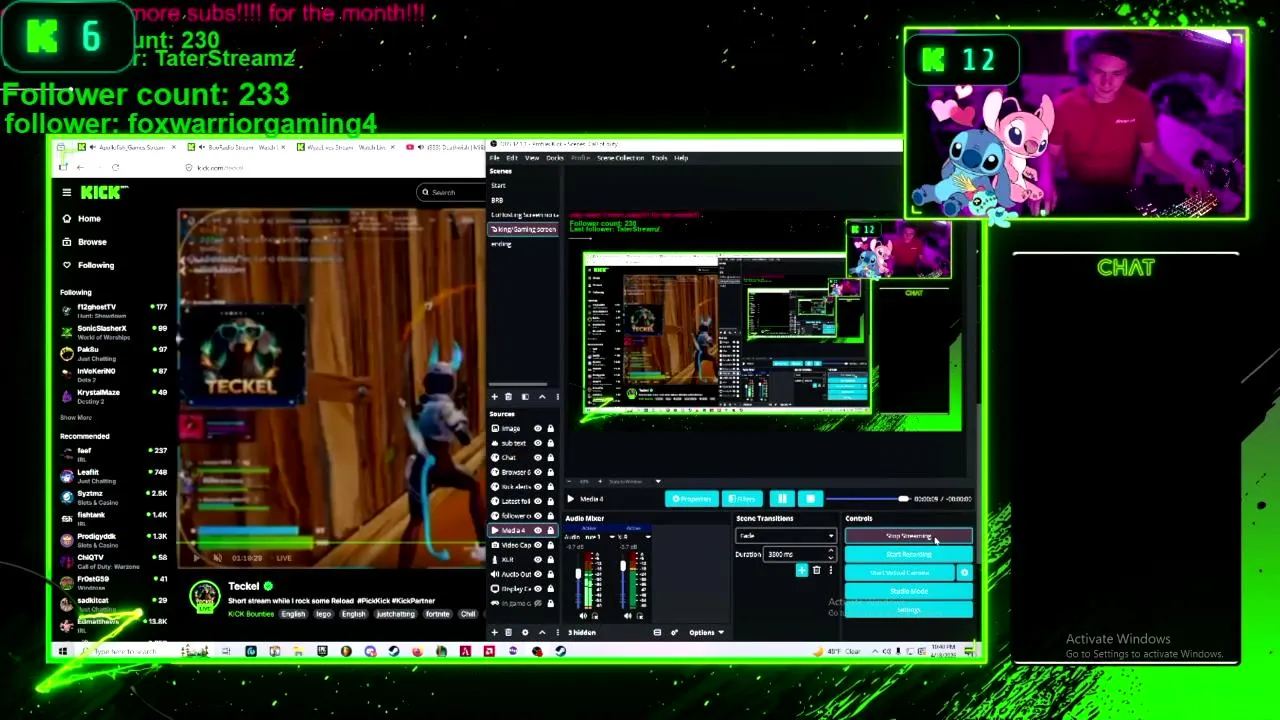Viewport: 1280px width, 720px height.
Task: Play the Kick stream video
Action: [x=196, y=558]
